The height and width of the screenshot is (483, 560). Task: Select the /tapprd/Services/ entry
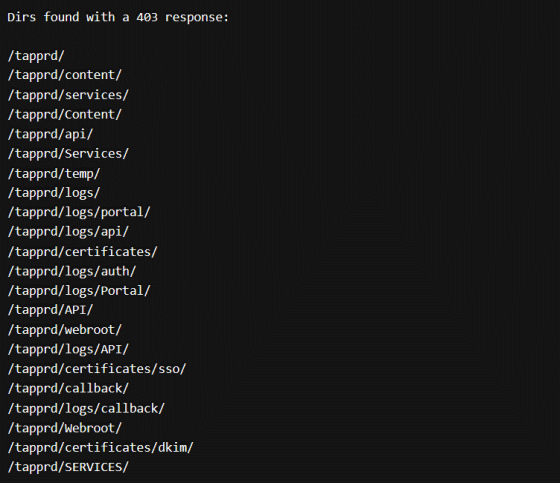tap(68, 154)
